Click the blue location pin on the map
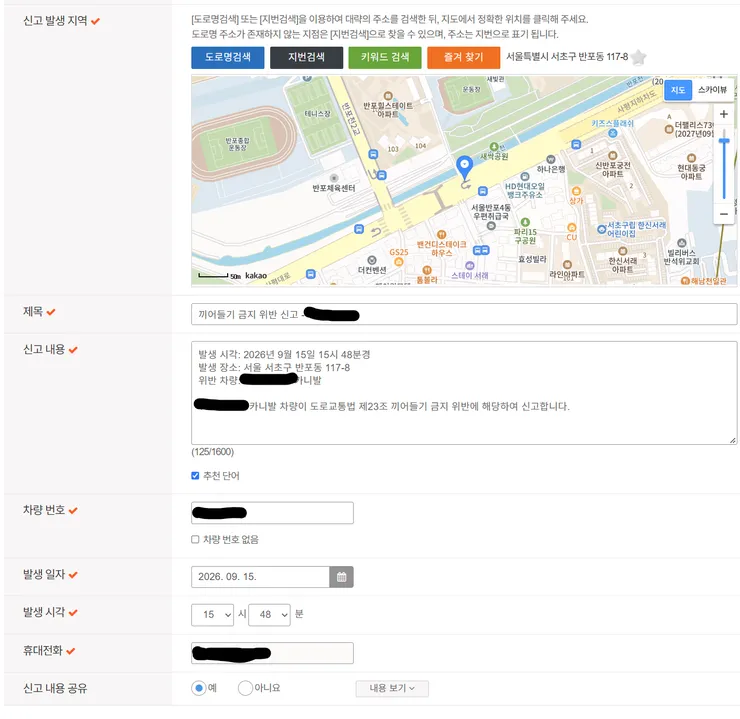Image resolution: width=740 pixels, height=719 pixels. tap(464, 167)
